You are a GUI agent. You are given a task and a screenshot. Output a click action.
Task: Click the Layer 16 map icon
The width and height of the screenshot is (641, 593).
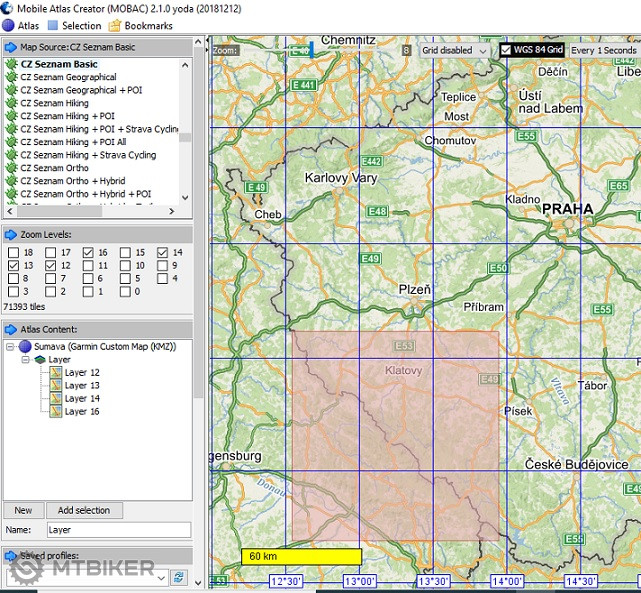(x=56, y=411)
